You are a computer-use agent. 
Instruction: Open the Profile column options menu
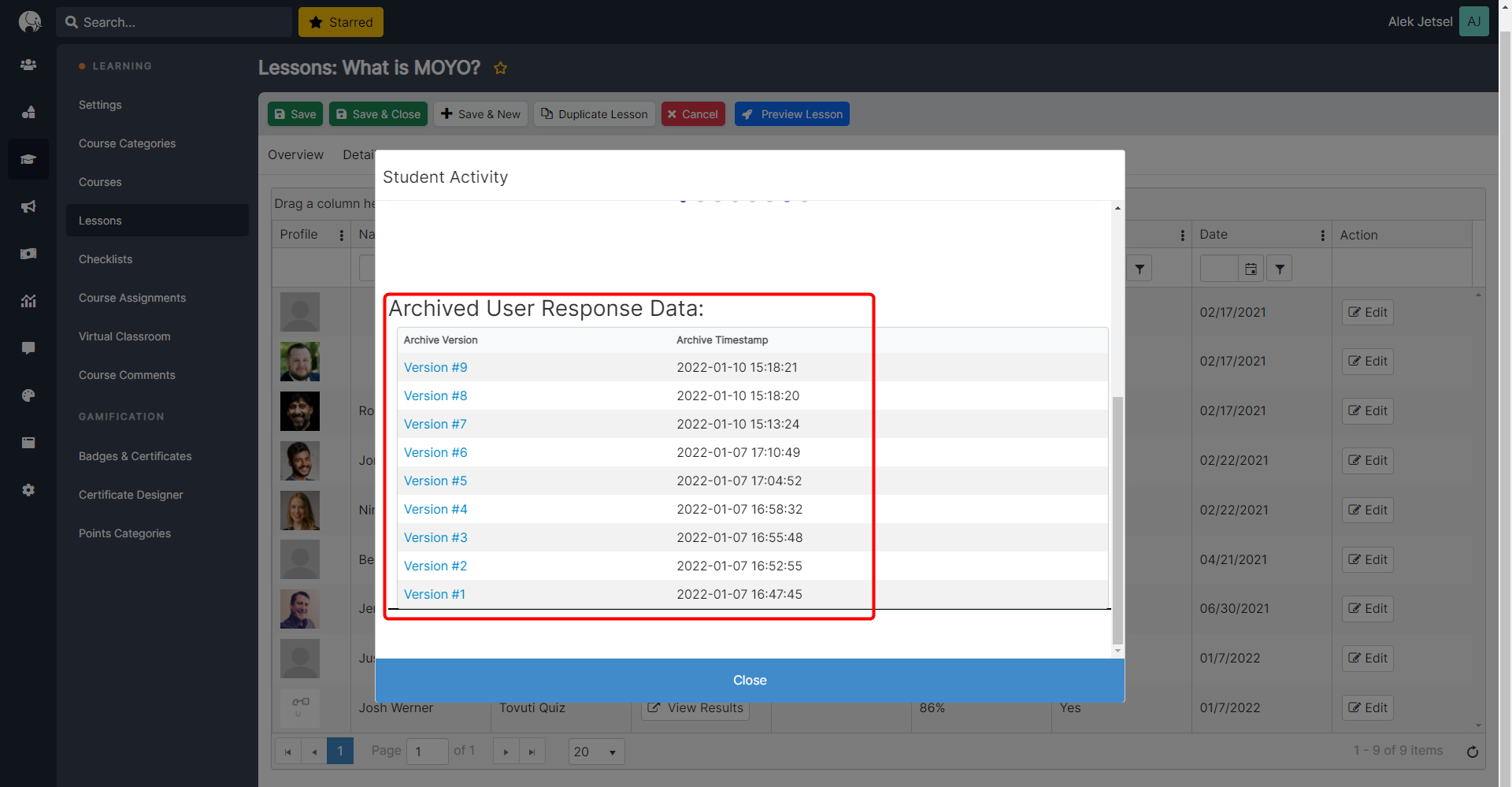pyautogui.click(x=341, y=235)
